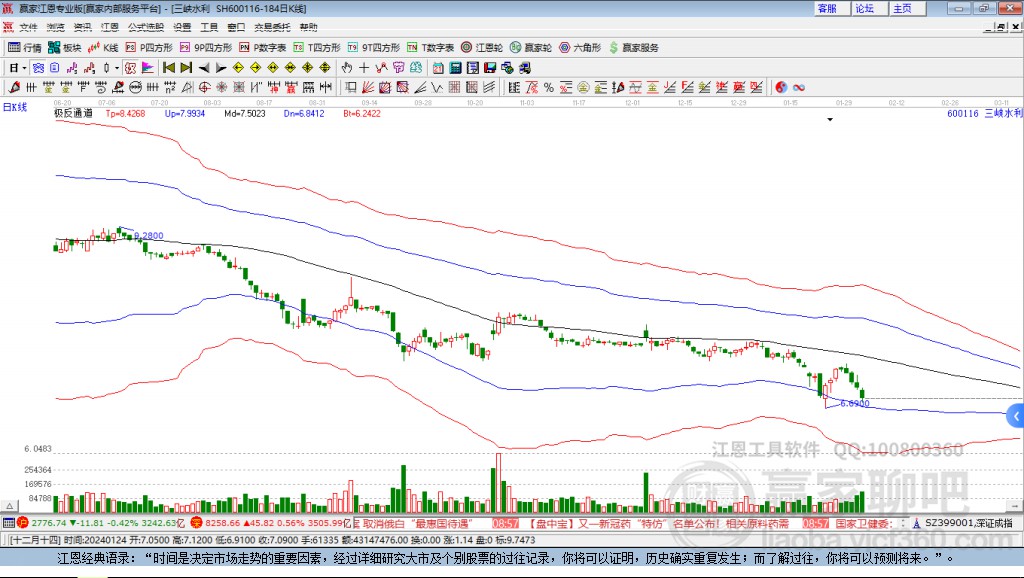Screen dimensions: 1024x578
Task: Open the 公式选股 menu
Action: pyautogui.click(x=146, y=27)
